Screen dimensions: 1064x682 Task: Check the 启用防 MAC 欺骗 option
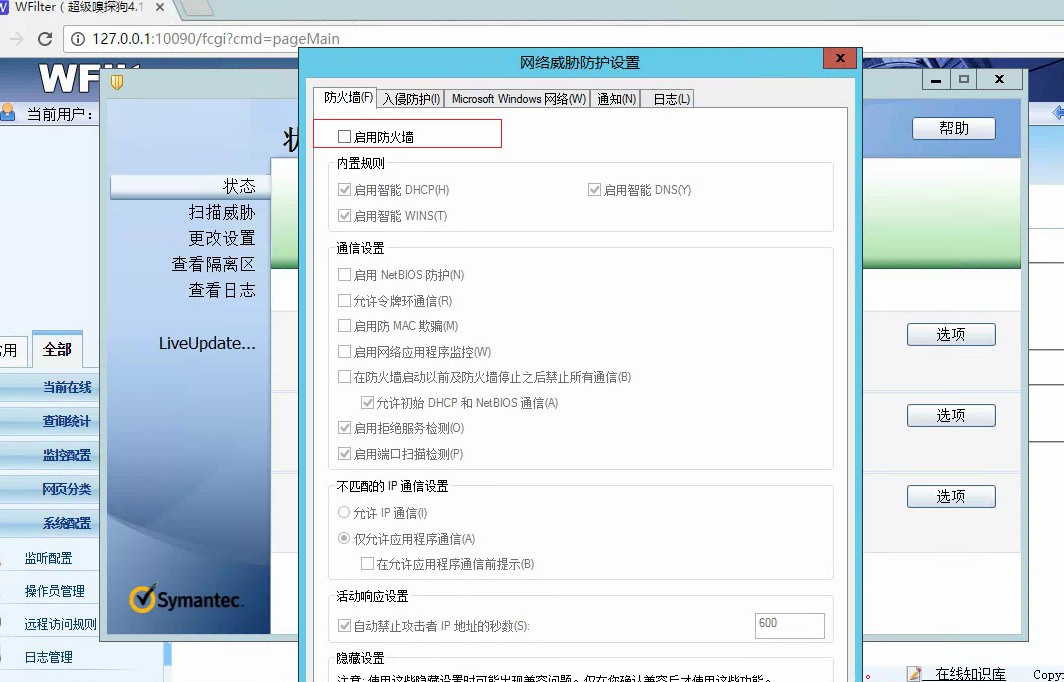[345, 326]
